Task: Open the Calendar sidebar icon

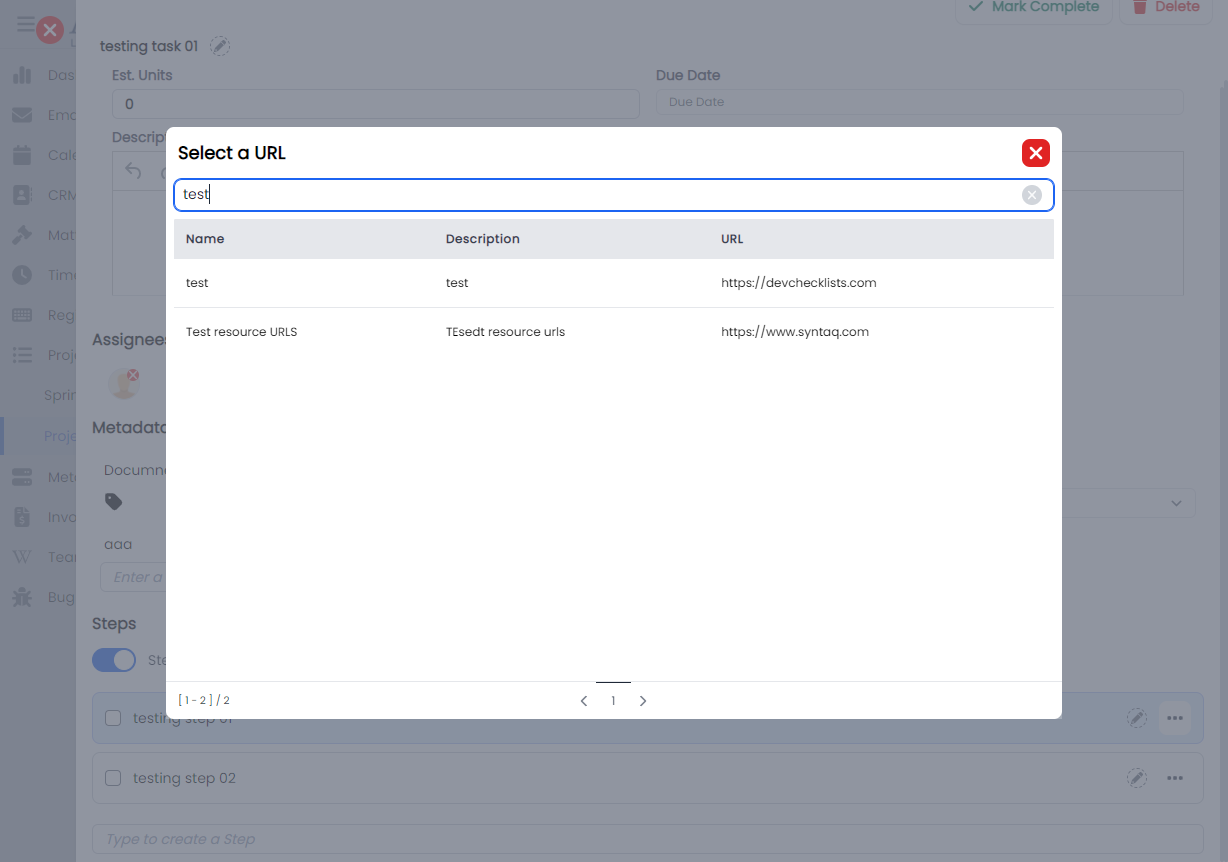Action: pyautogui.click(x=22, y=155)
